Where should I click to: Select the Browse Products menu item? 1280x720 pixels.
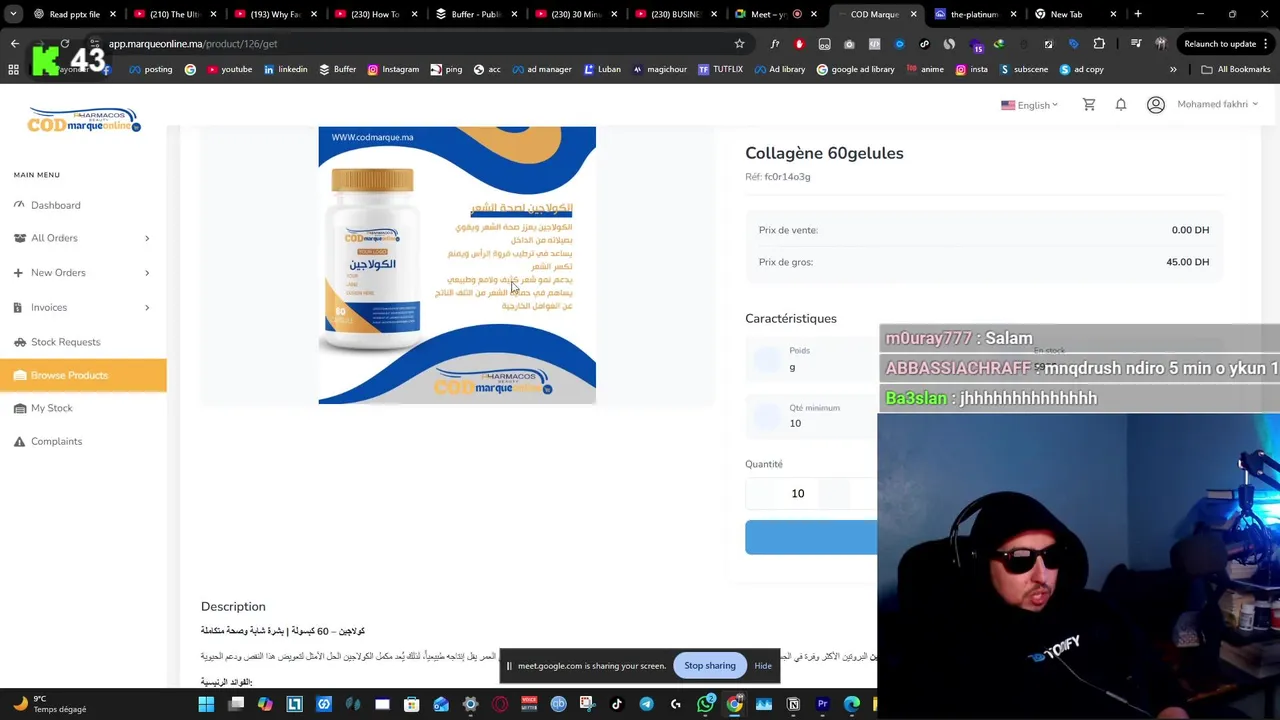pos(83,375)
